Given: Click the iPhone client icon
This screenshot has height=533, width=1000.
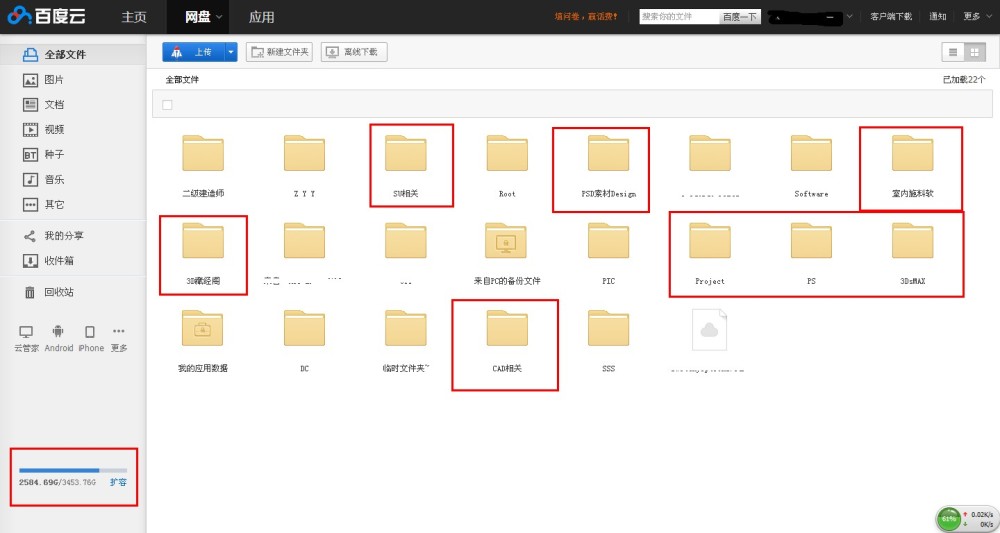Looking at the screenshot, I should tap(90, 332).
